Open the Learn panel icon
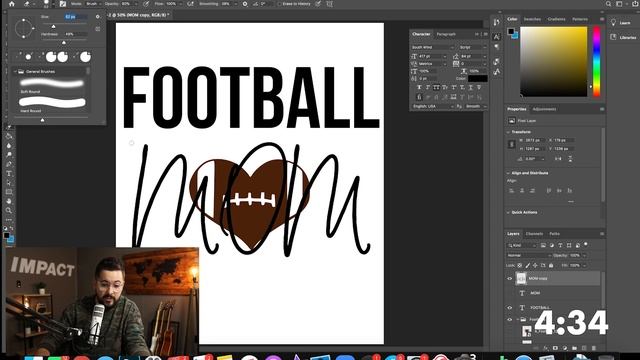Screen dimensions: 640x360 613,23
